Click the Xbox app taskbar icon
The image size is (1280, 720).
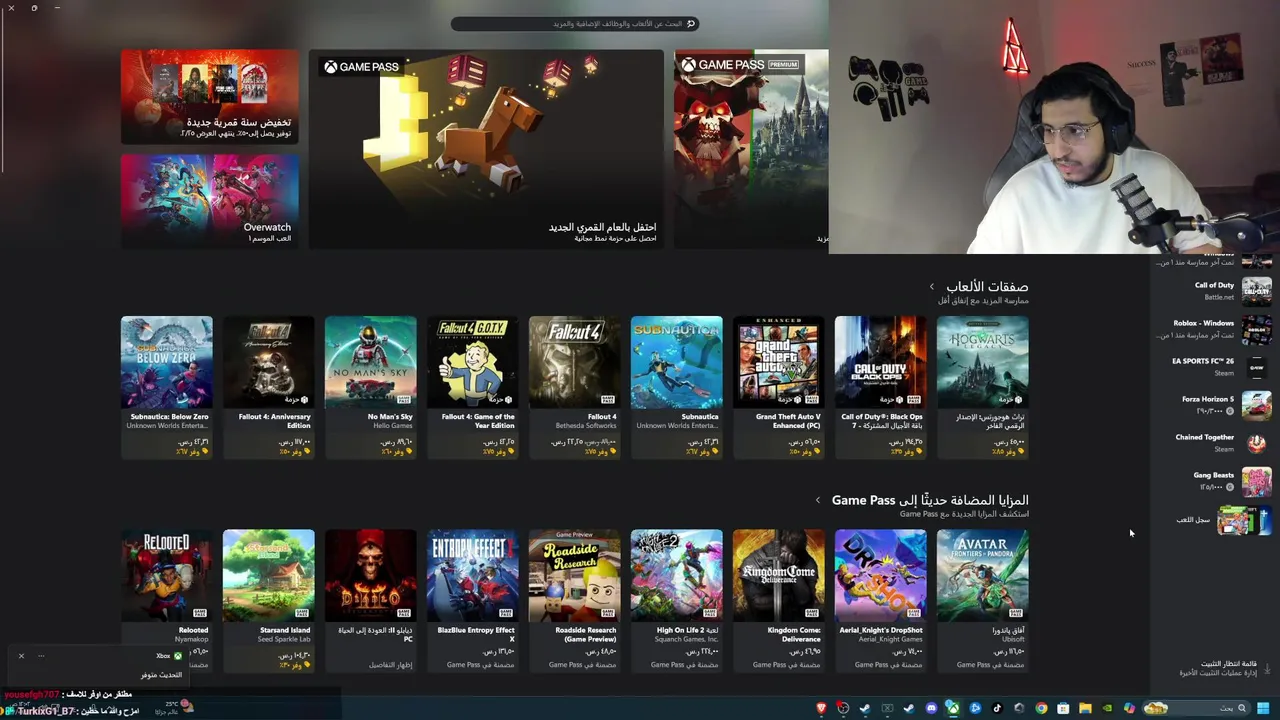click(953, 708)
